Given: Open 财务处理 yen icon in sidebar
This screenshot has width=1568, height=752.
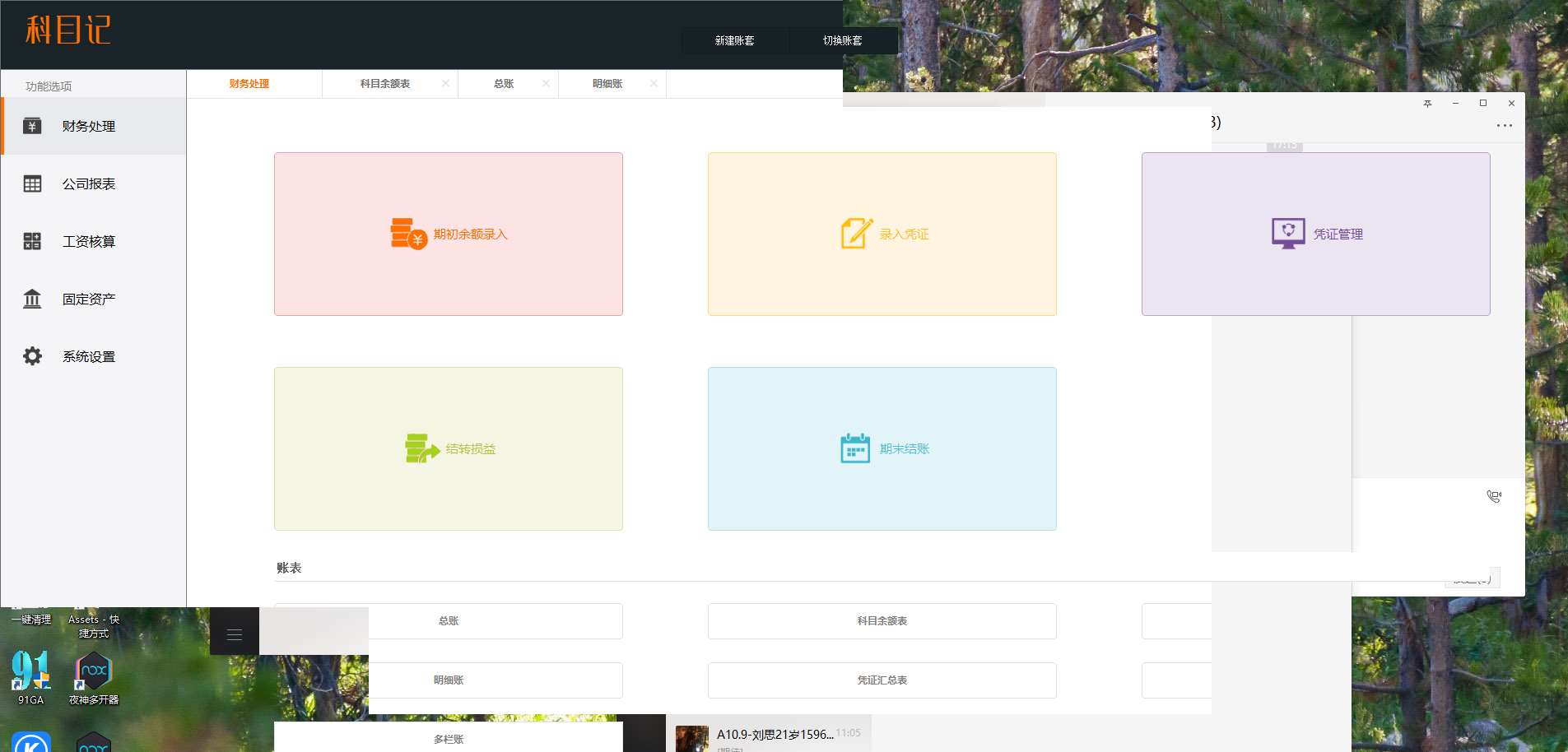Looking at the screenshot, I should (32, 126).
